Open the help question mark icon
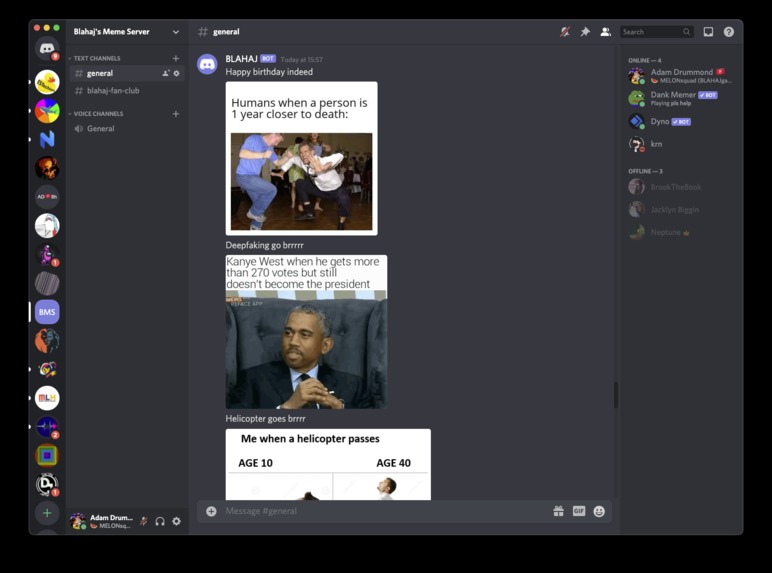 click(x=729, y=32)
